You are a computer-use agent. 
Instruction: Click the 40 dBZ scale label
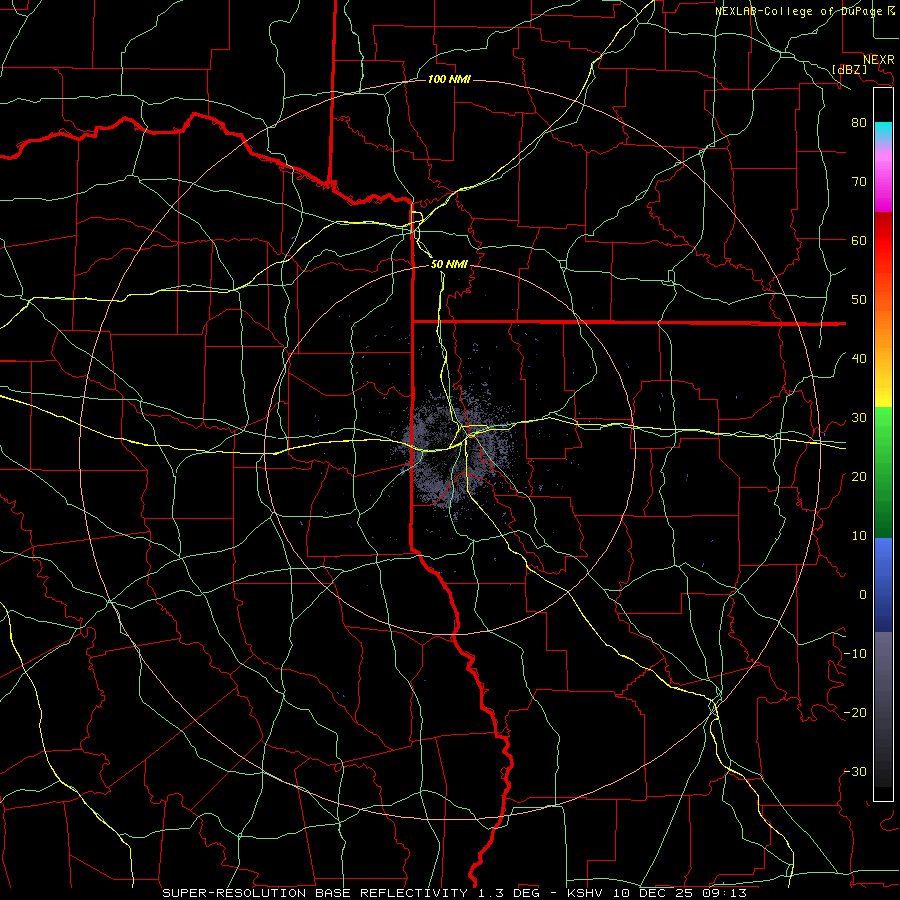[x=859, y=359]
